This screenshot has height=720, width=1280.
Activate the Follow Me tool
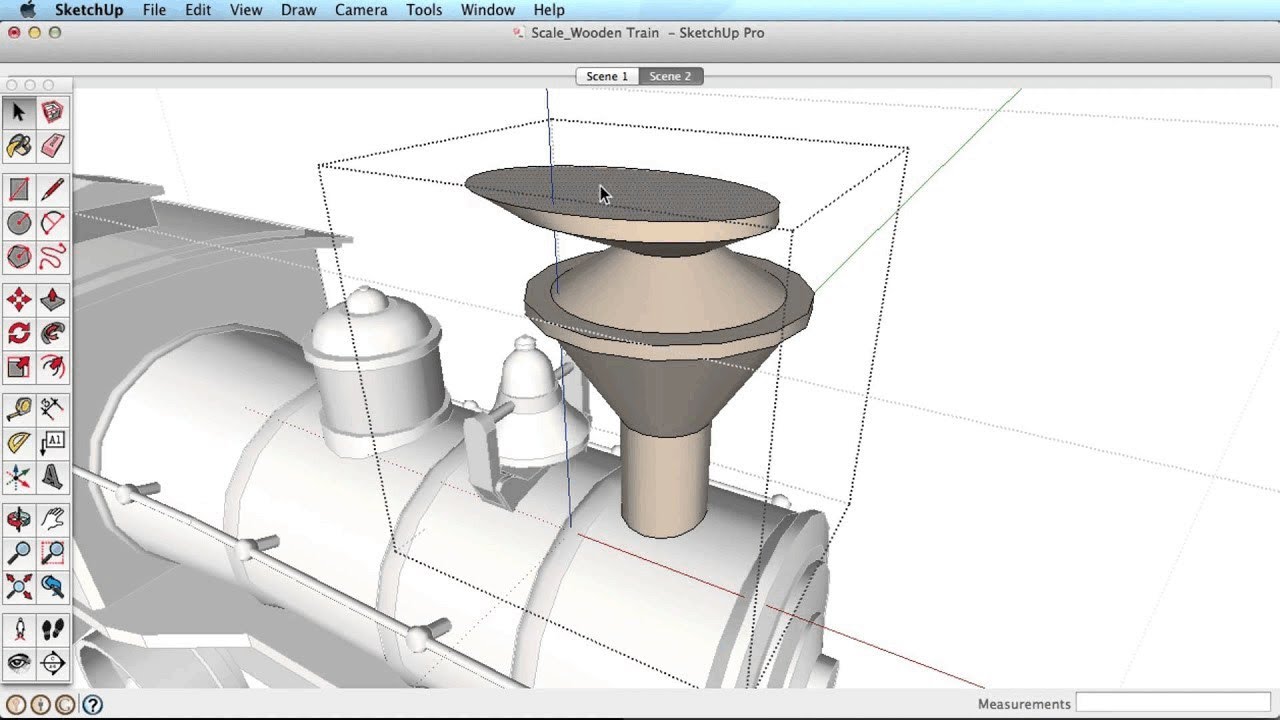53,333
